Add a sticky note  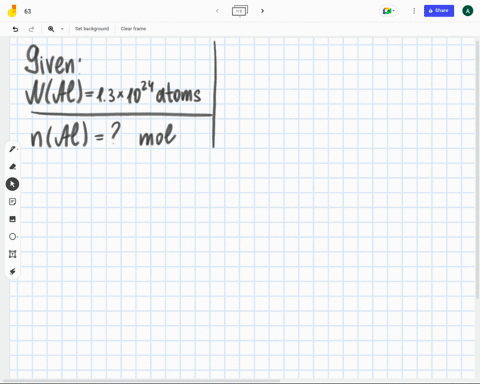point(13,202)
